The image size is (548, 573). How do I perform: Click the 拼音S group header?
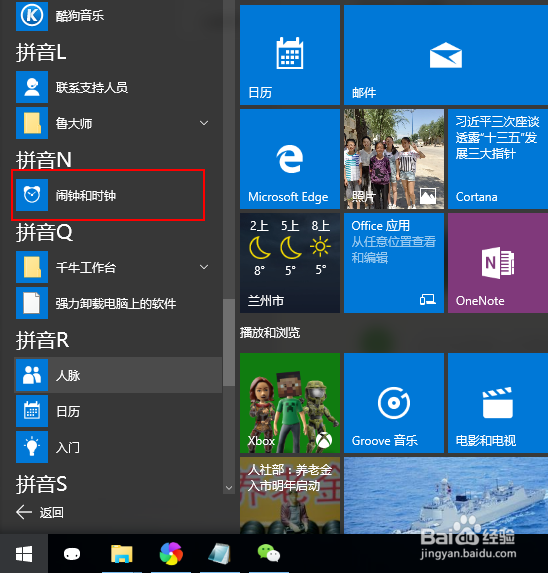(41, 484)
